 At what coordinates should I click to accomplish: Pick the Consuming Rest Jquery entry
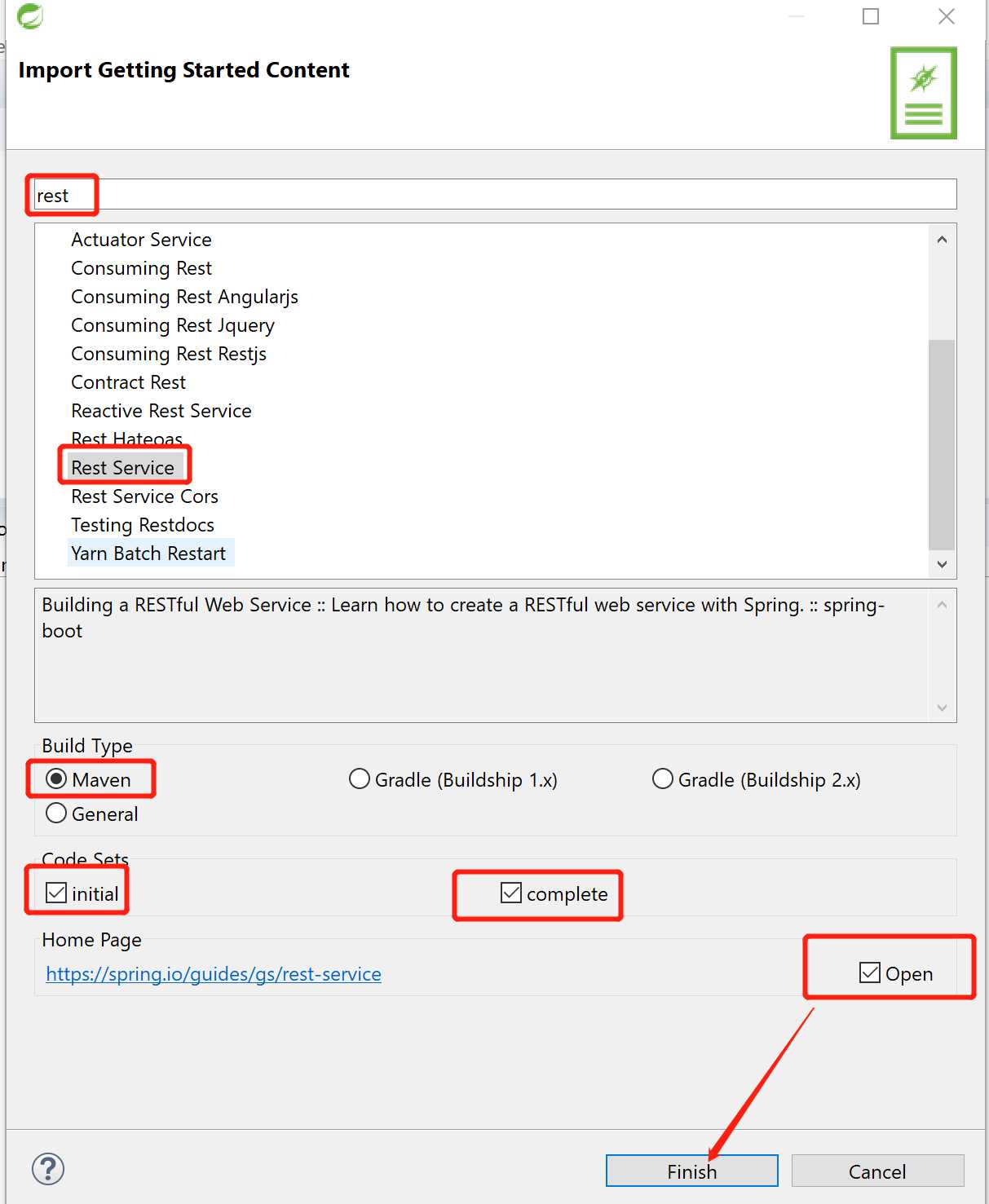pyautogui.click(x=173, y=325)
